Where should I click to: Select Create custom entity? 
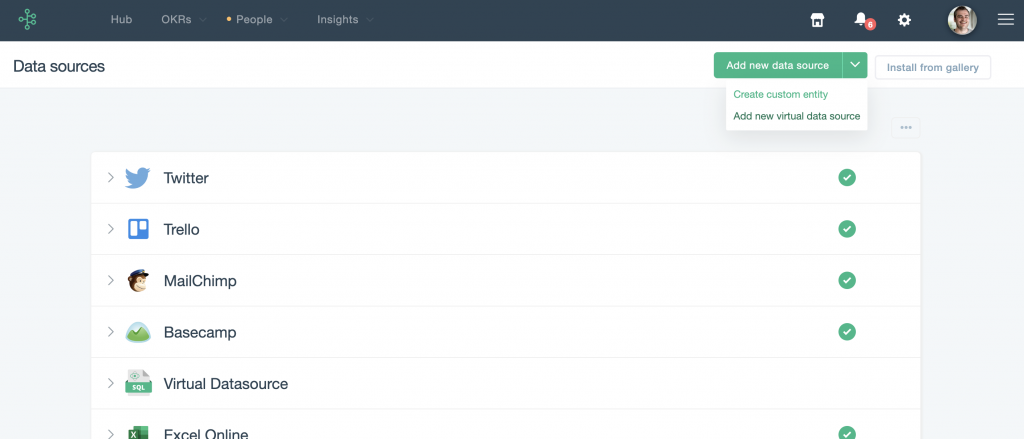780,94
